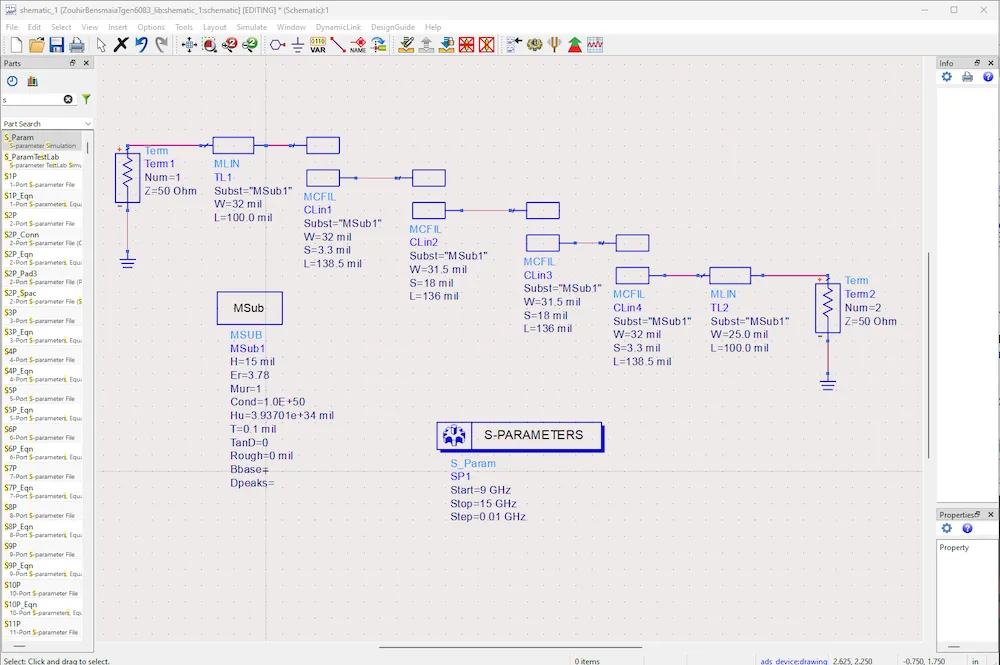Screen dimensions: 1000x665
Task: Click the Delete X toolbar icon
Action: pyautogui.click(x=121, y=45)
